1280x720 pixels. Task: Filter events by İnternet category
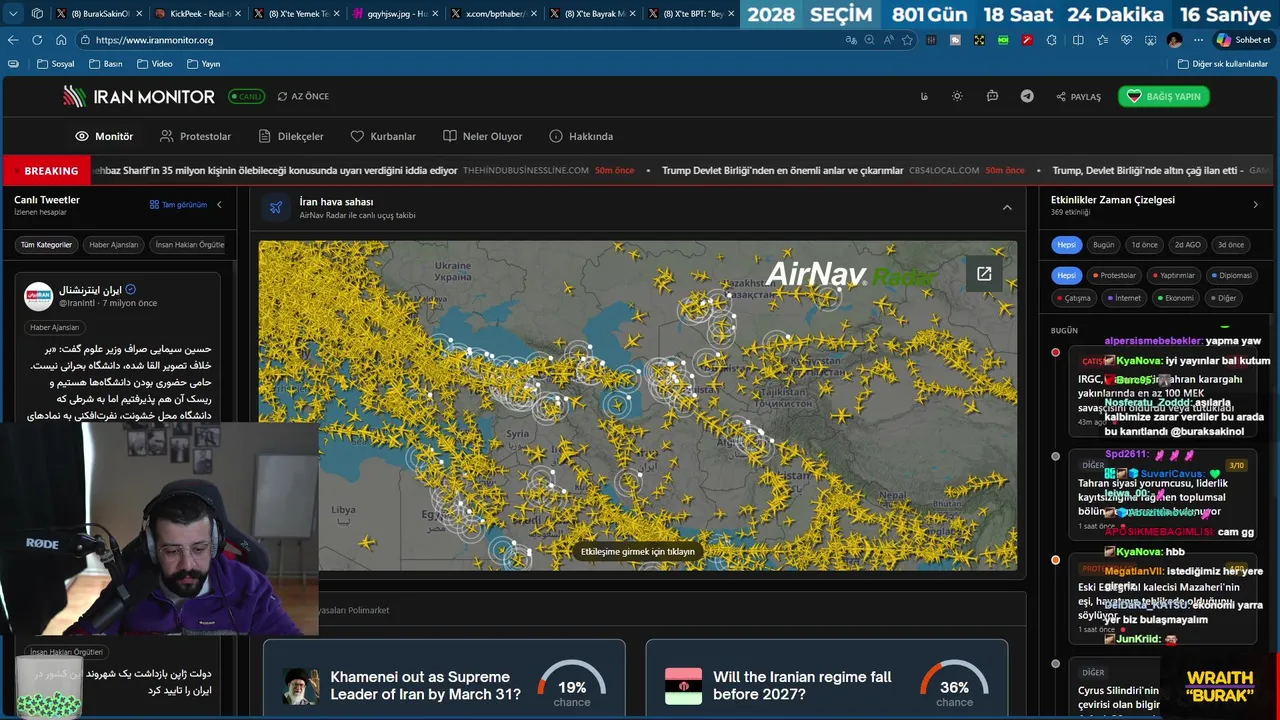(x=1125, y=298)
